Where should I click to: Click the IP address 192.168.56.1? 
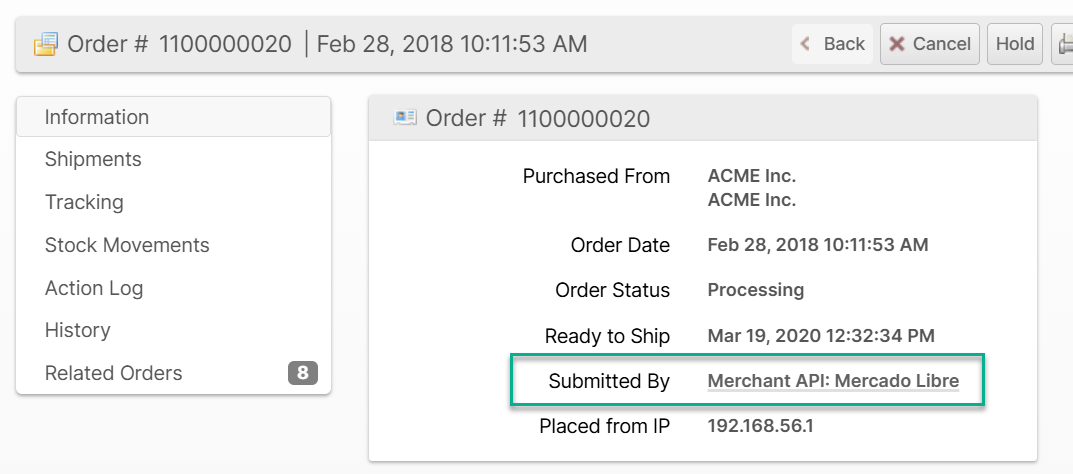(x=760, y=426)
